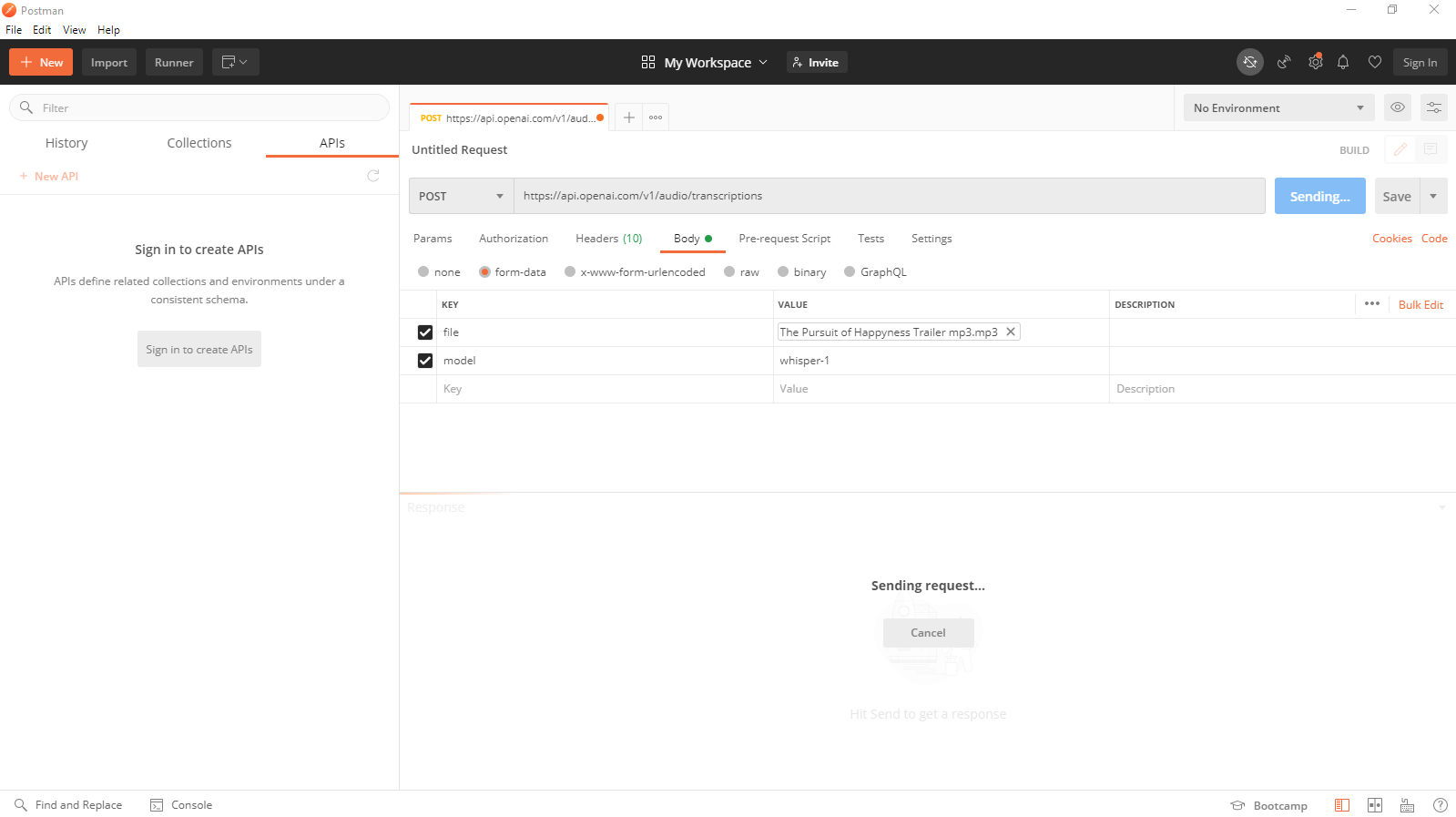The height and width of the screenshot is (817, 1456).
Task: Open the Bootcamp from status bar
Action: [x=1268, y=805]
